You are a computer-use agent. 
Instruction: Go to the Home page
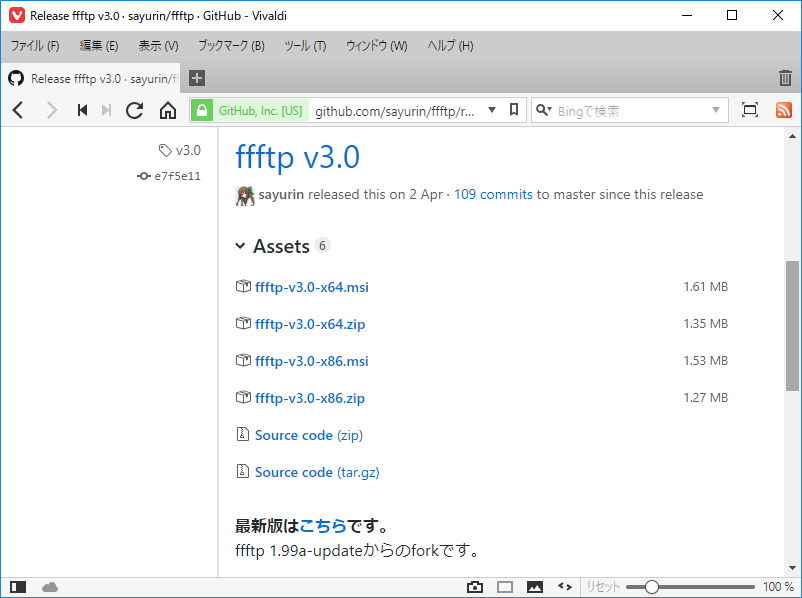168,110
